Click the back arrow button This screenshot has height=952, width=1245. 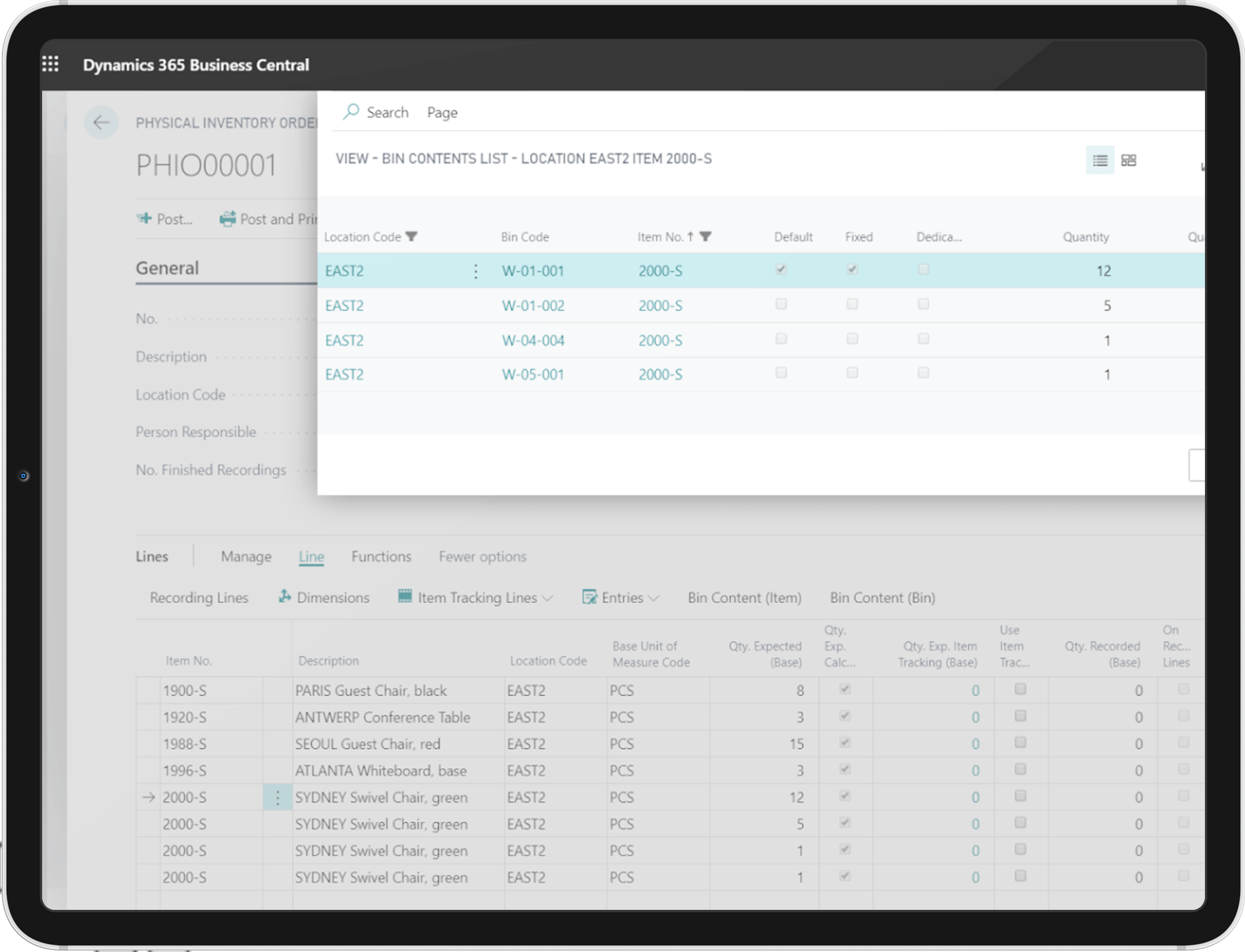101,122
